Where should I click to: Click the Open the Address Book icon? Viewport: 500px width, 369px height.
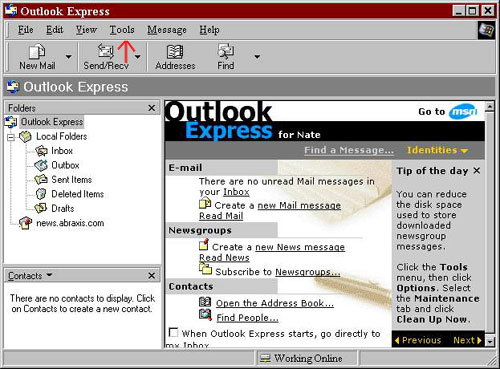tap(205, 302)
